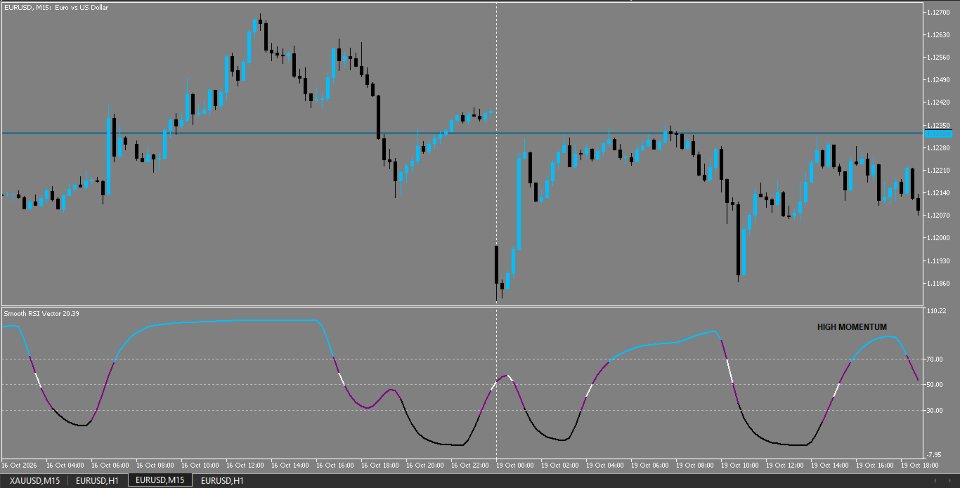
Task: Click the '16 Oct 04:00' time axis label
Action: click(64, 465)
